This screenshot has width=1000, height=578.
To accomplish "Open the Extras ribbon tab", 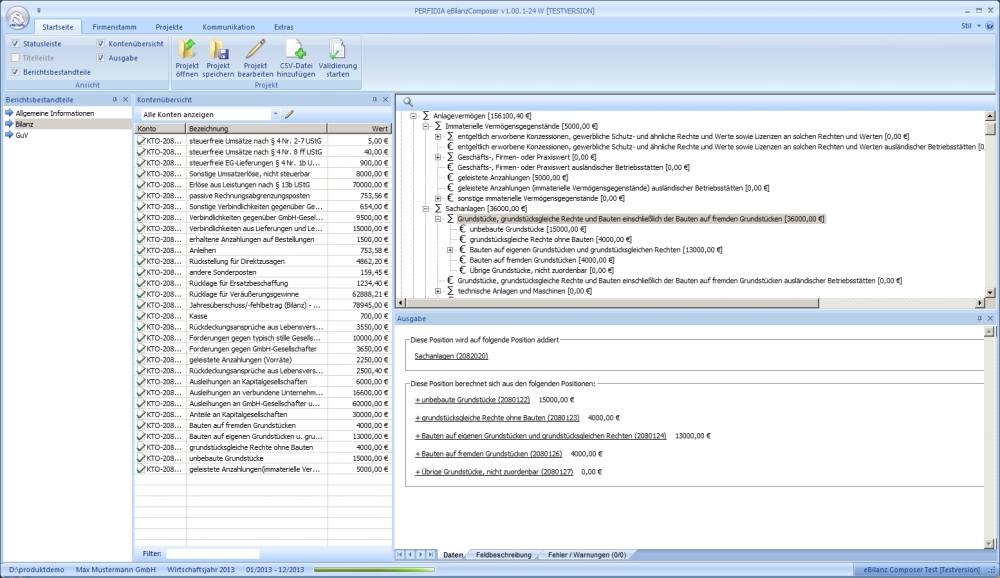I will tap(284, 27).
